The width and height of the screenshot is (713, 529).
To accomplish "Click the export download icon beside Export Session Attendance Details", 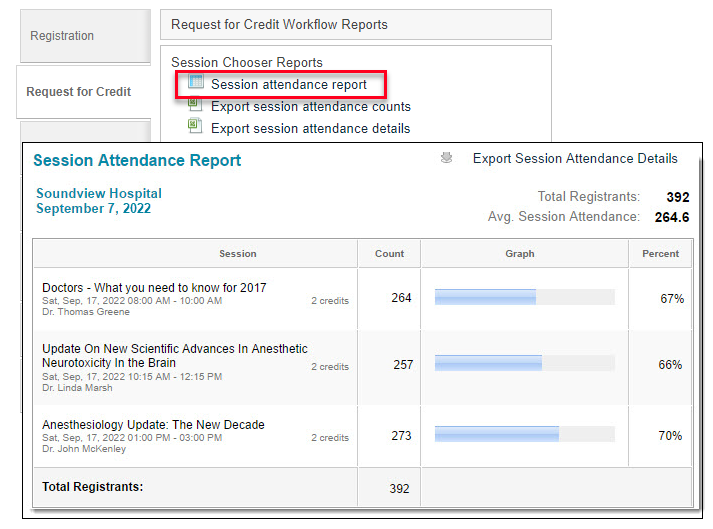I will [447, 158].
